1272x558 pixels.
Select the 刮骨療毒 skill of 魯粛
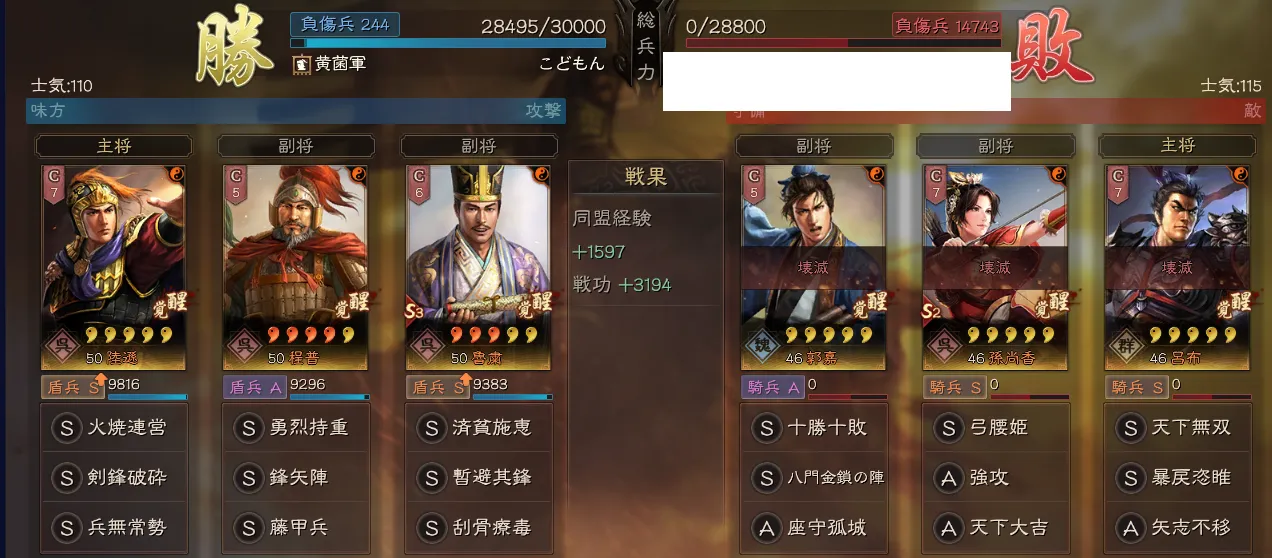point(480,527)
